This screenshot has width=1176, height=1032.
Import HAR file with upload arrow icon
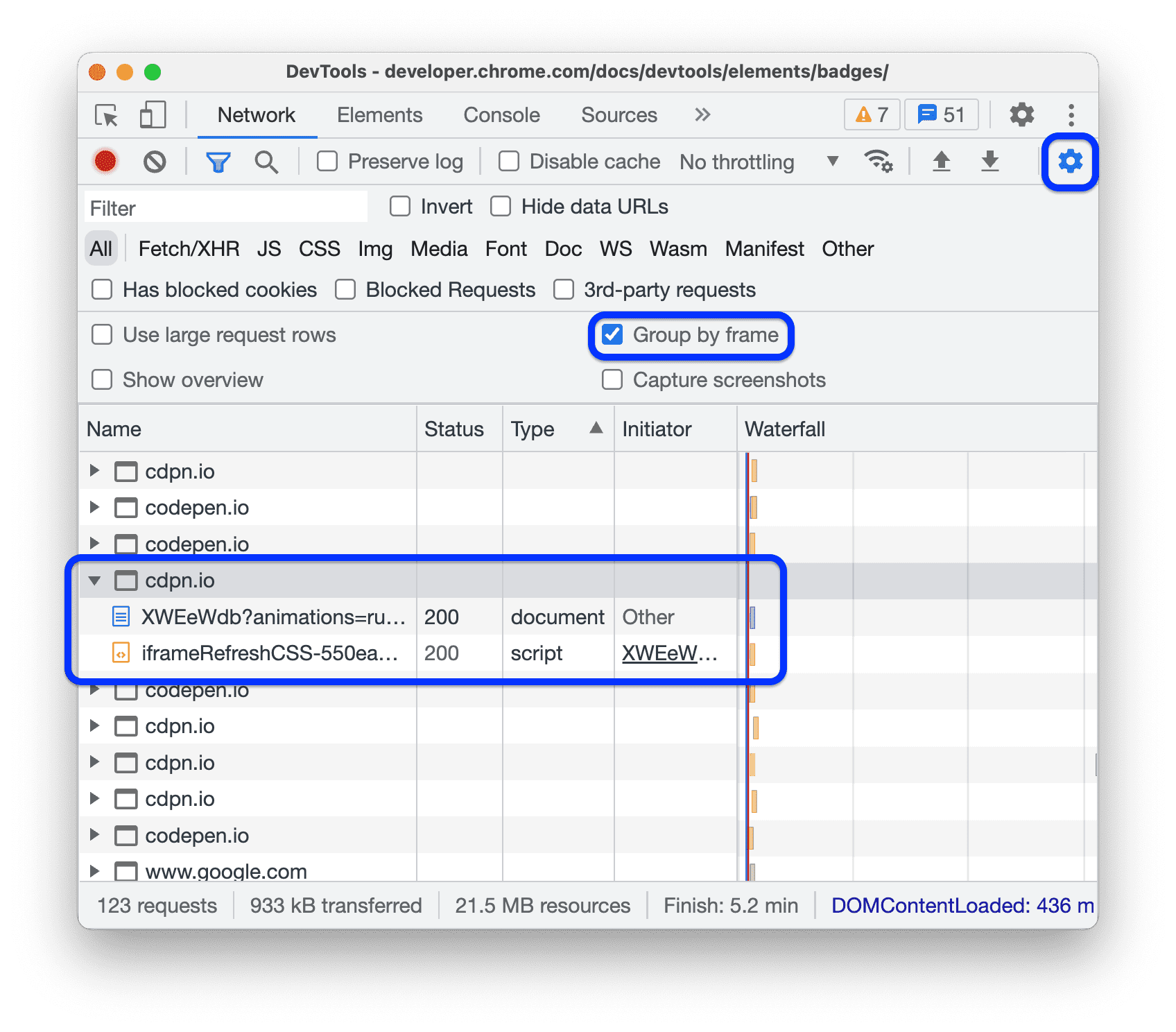coord(941,161)
